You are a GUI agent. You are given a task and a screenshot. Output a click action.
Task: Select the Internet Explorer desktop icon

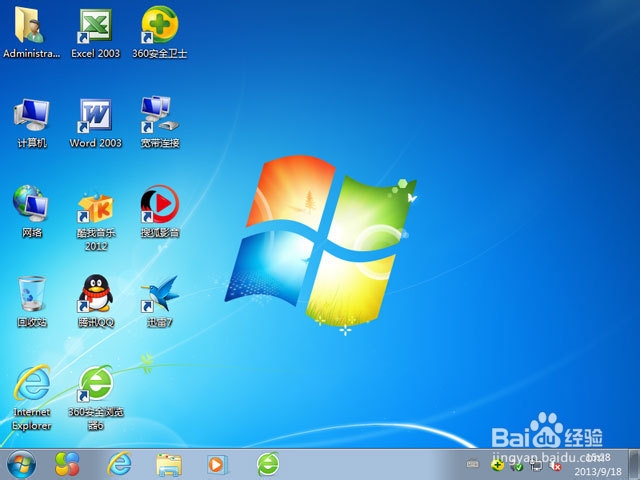tap(31, 398)
